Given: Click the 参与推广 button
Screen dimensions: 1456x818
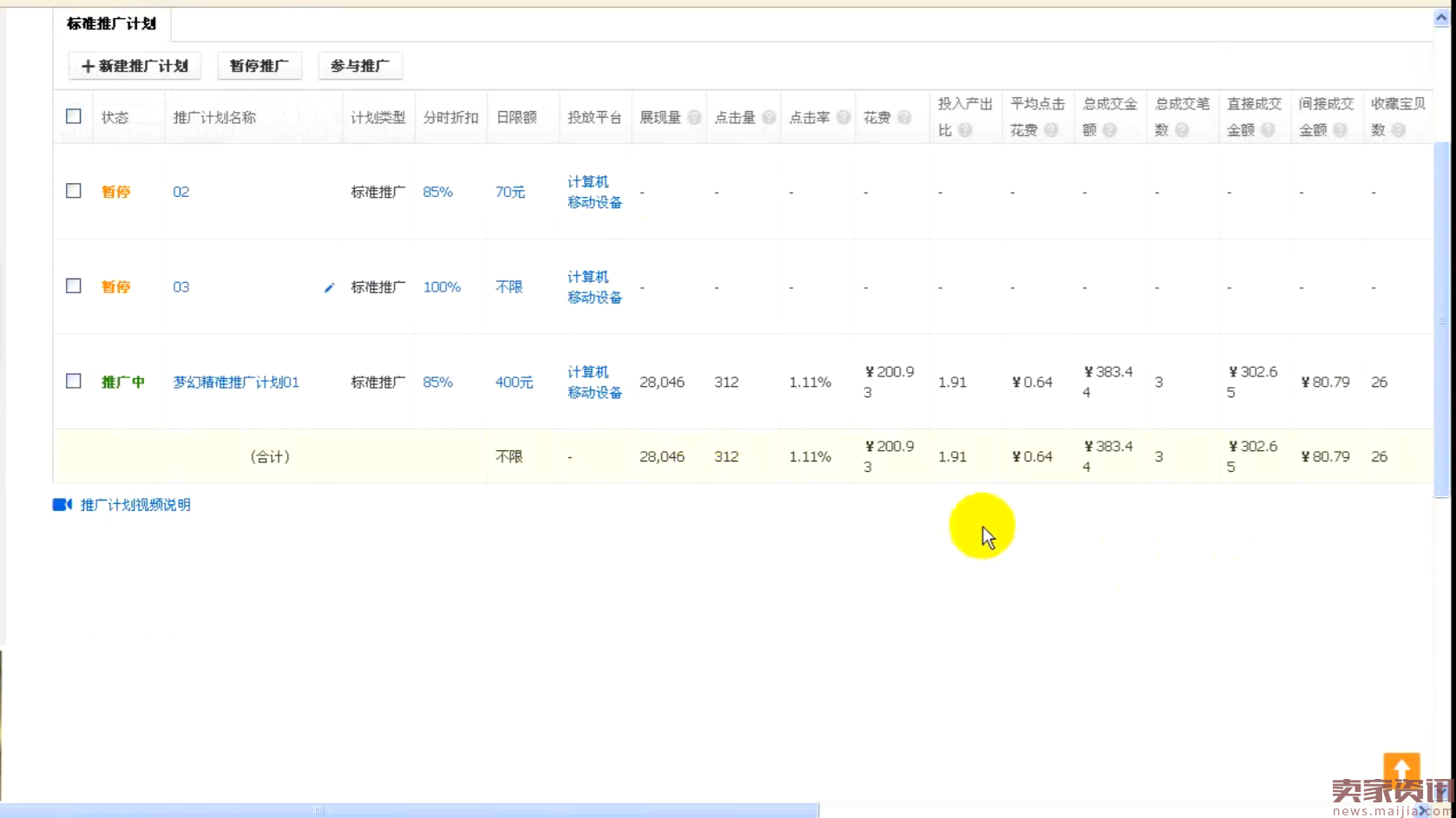Looking at the screenshot, I should (x=360, y=66).
